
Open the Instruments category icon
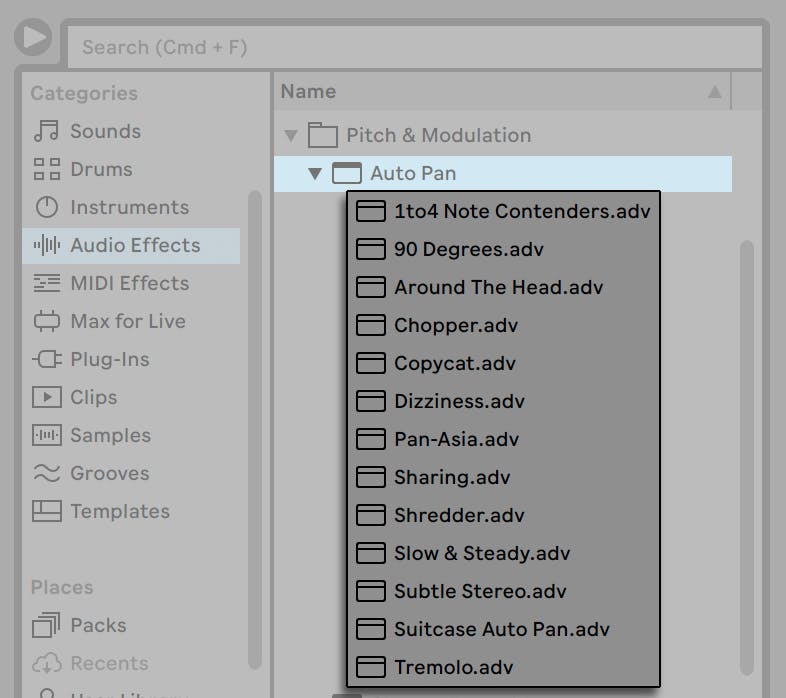[46, 207]
